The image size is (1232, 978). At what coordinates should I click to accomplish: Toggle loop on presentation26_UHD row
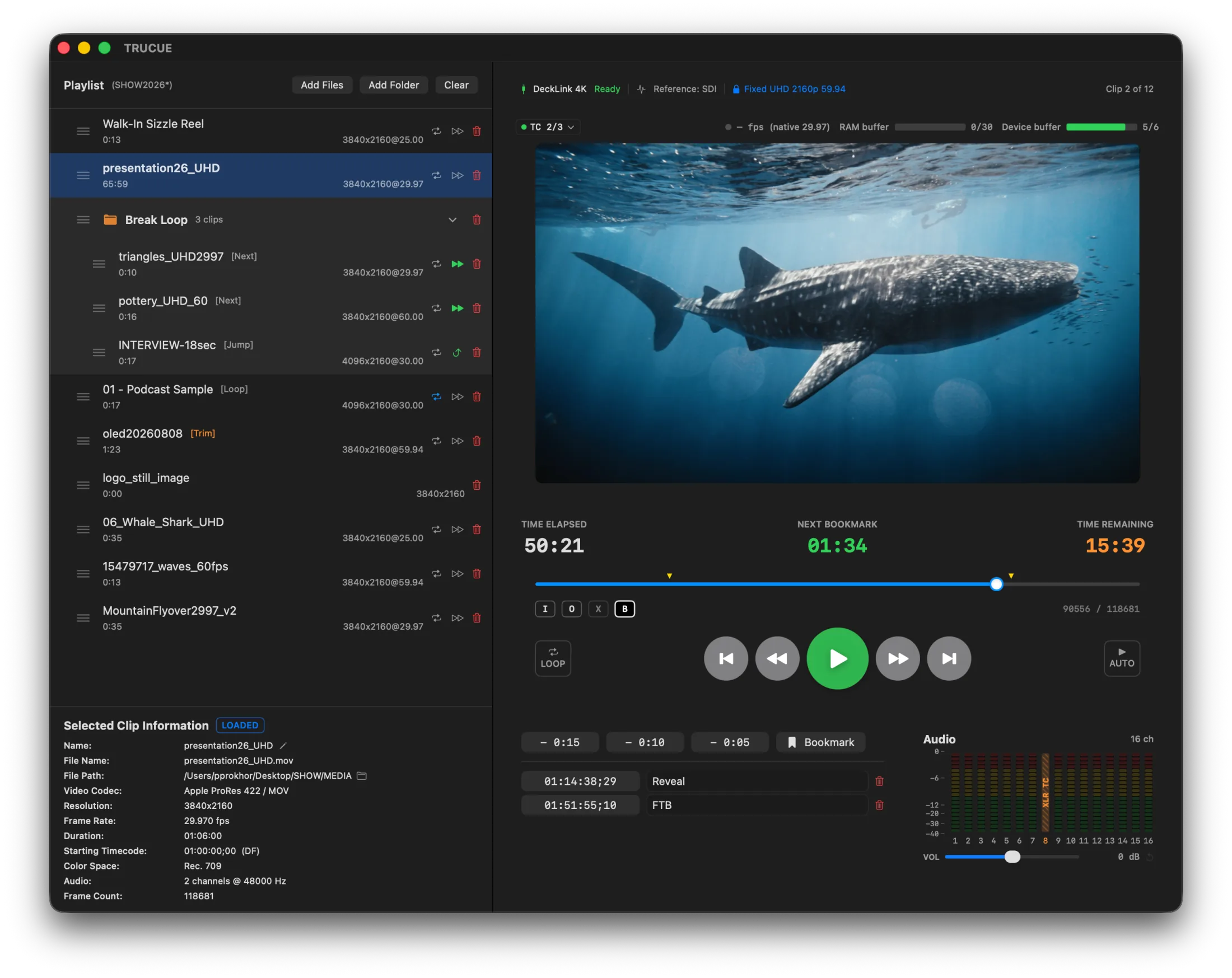437,175
